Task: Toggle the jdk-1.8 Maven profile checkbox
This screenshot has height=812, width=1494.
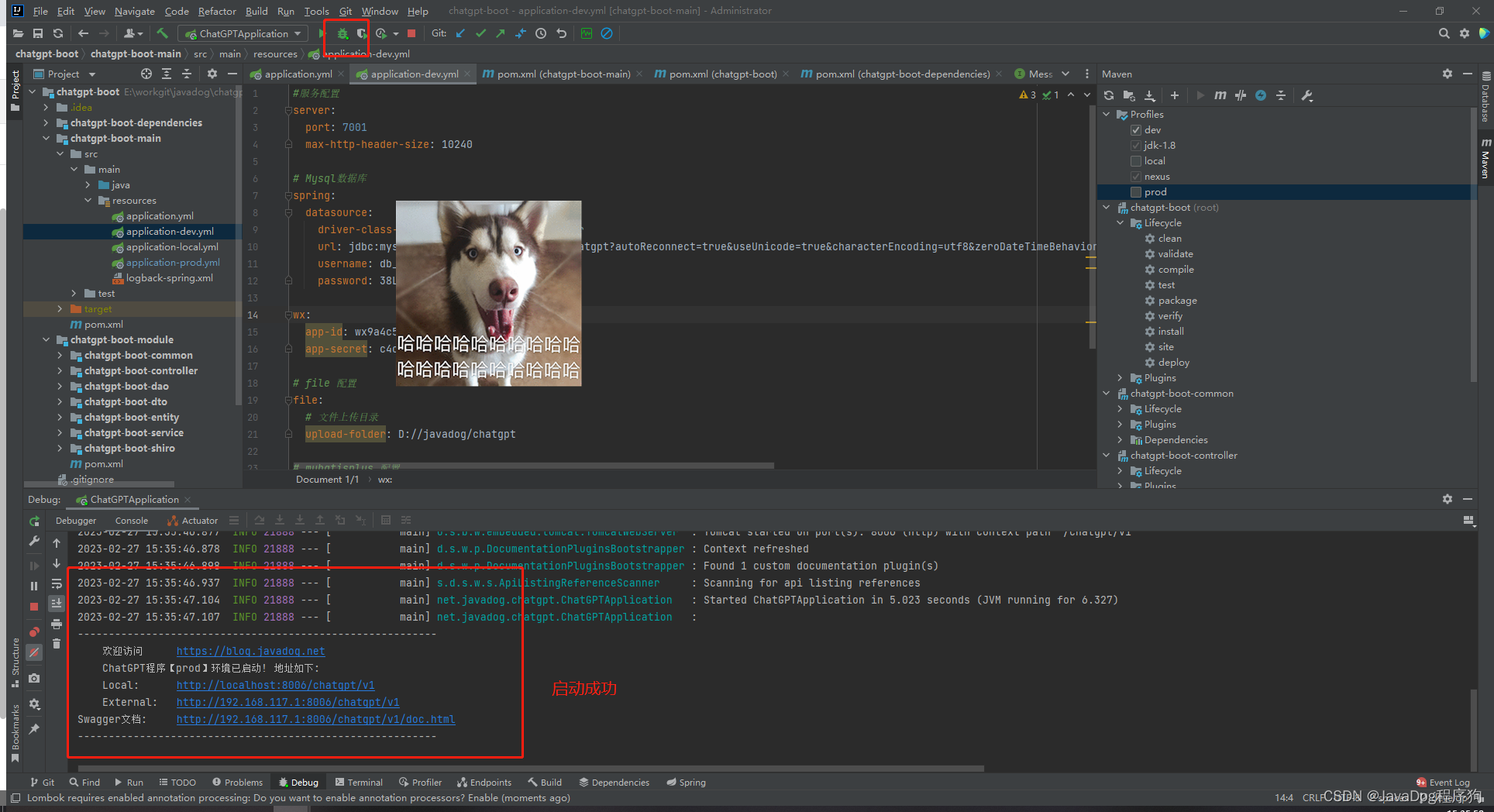Action: coord(1136,146)
